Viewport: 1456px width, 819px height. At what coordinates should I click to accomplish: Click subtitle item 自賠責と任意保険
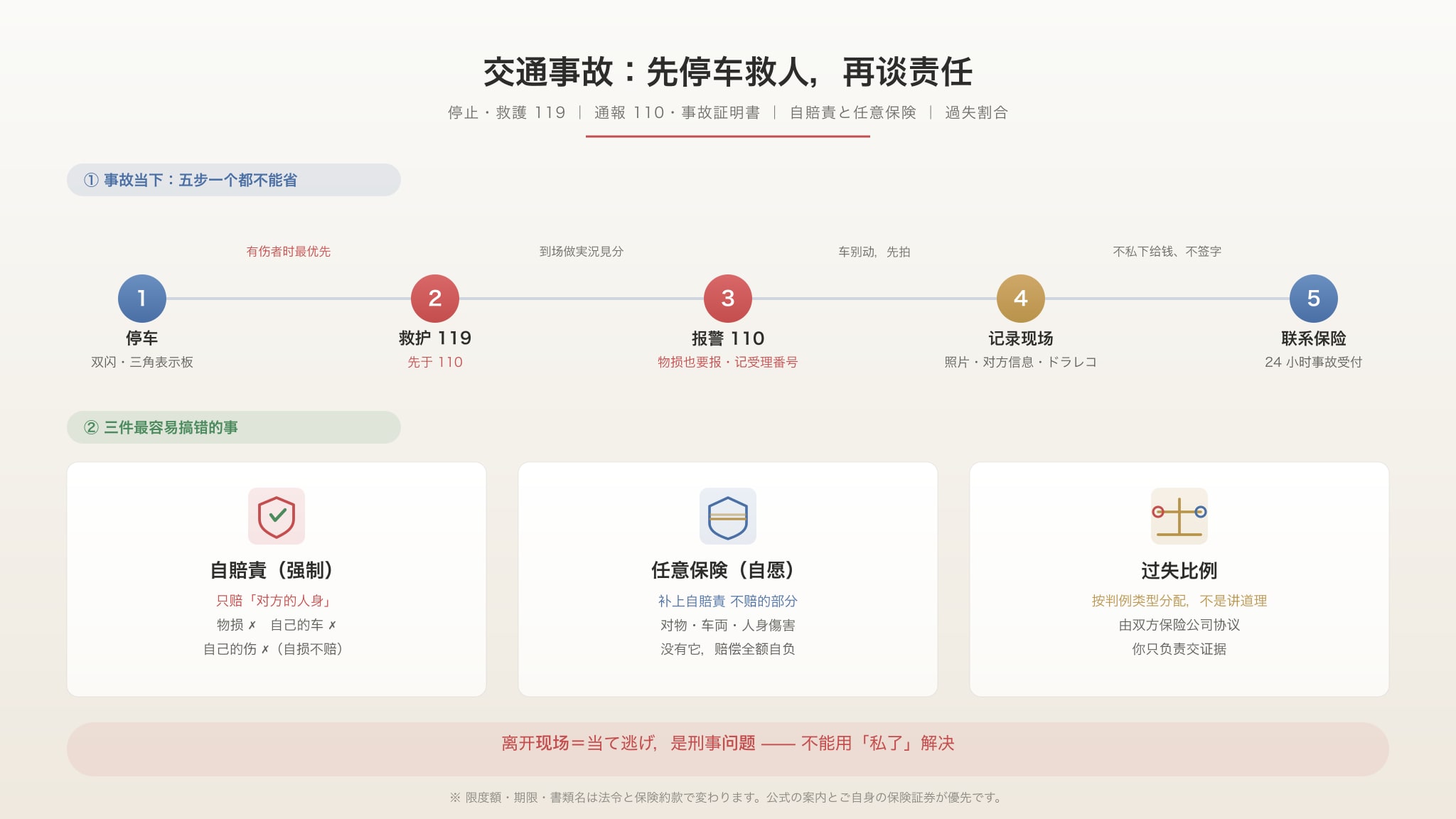pos(852,112)
